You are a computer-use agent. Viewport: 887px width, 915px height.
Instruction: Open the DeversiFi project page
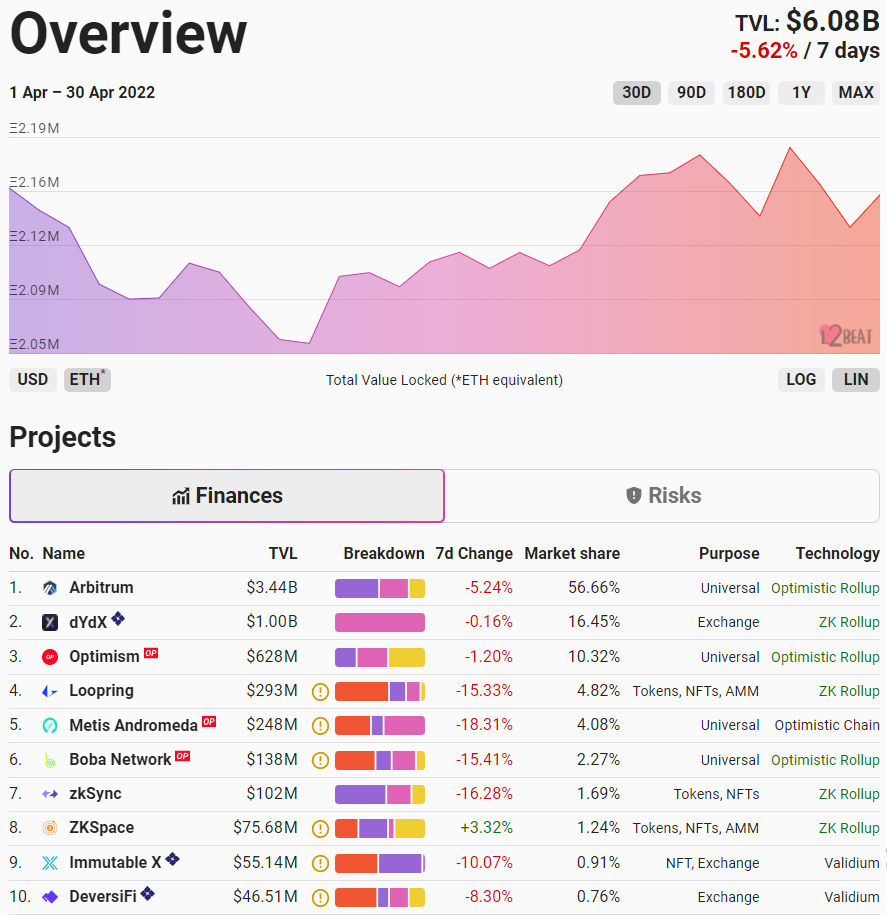(x=102, y=897)
